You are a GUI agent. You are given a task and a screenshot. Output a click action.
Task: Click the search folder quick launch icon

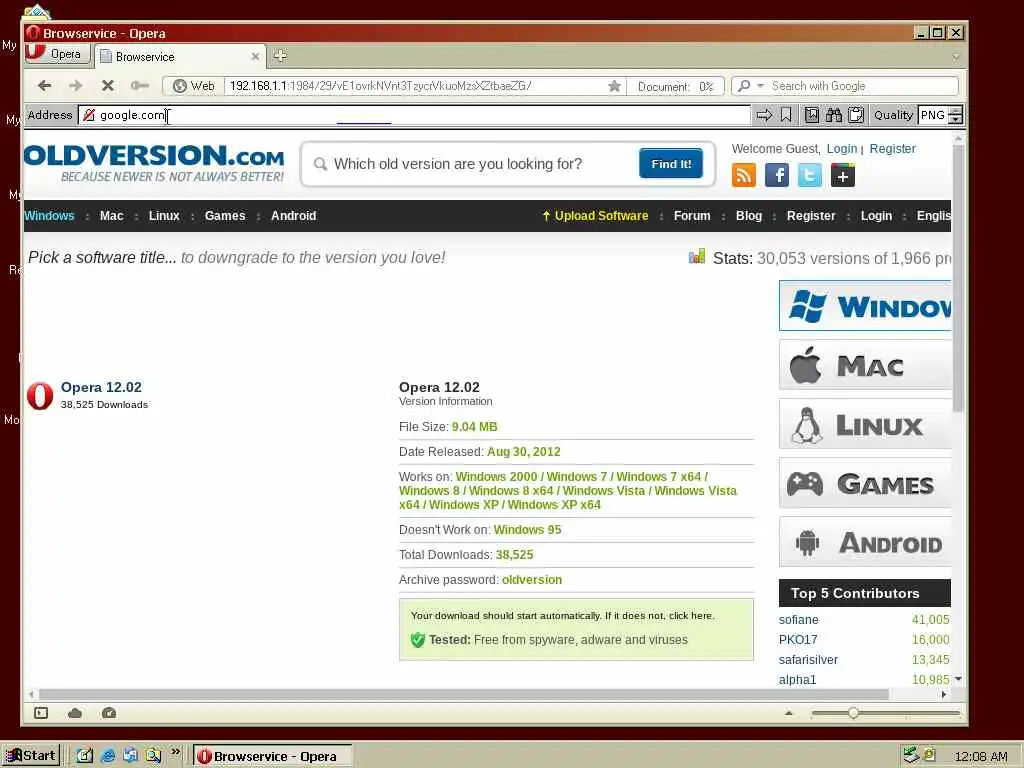pyautogui.click(x=153, y=756)
